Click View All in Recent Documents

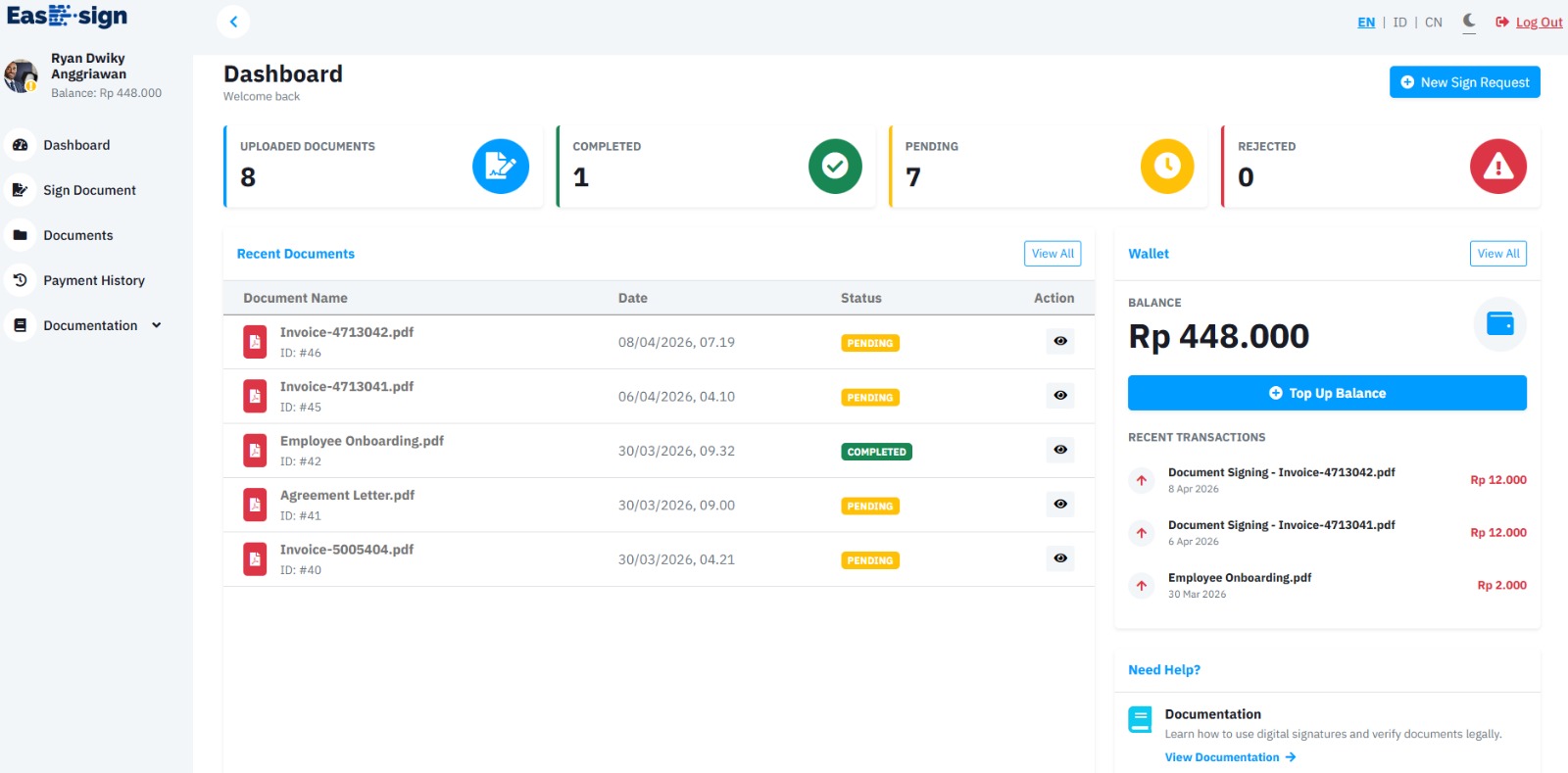(x=1052, y=254)
